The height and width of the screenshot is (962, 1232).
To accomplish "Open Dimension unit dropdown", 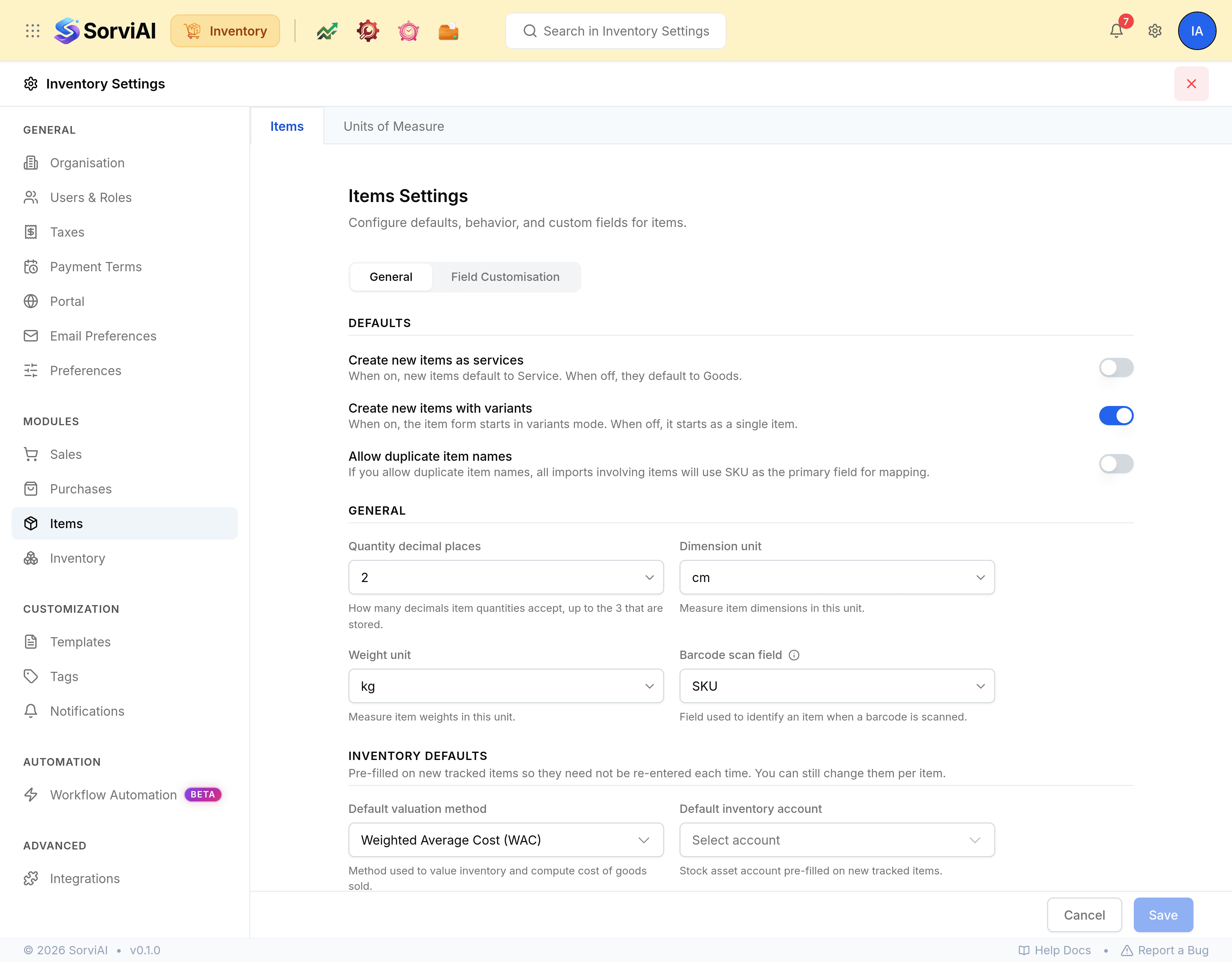I will tap(836, 577).
